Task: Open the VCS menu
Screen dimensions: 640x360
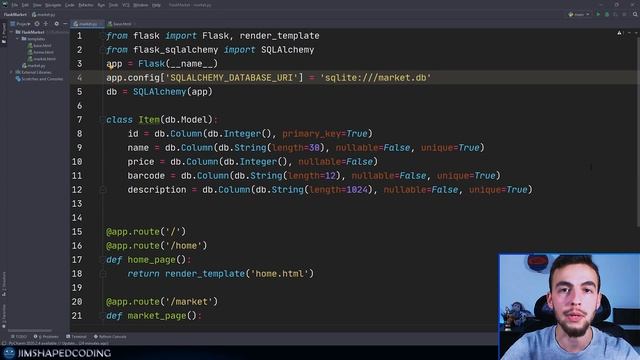Action: pos(126,5)
